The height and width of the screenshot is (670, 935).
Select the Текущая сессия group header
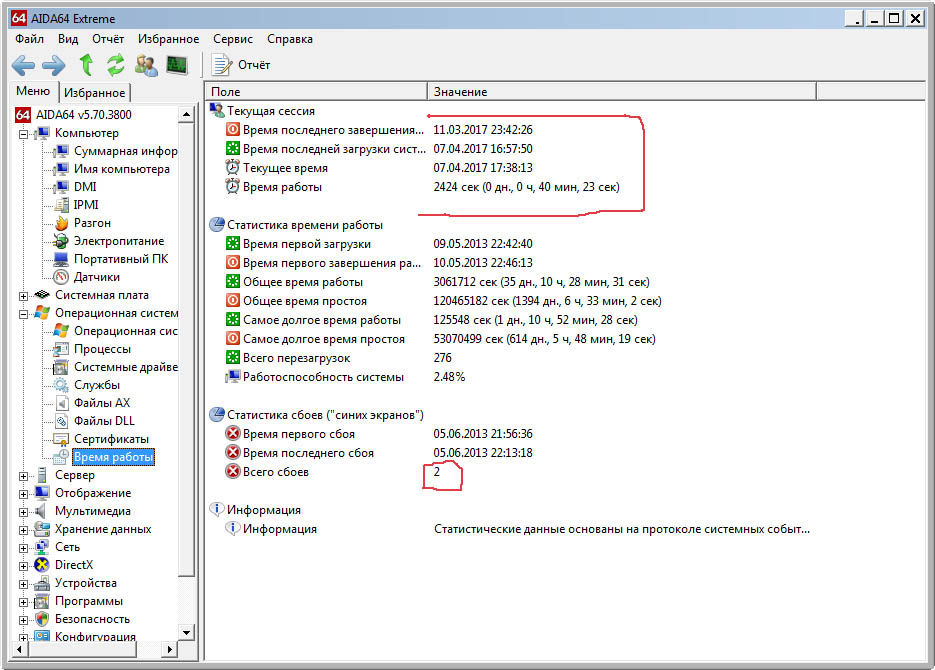[x=262, y=111]
